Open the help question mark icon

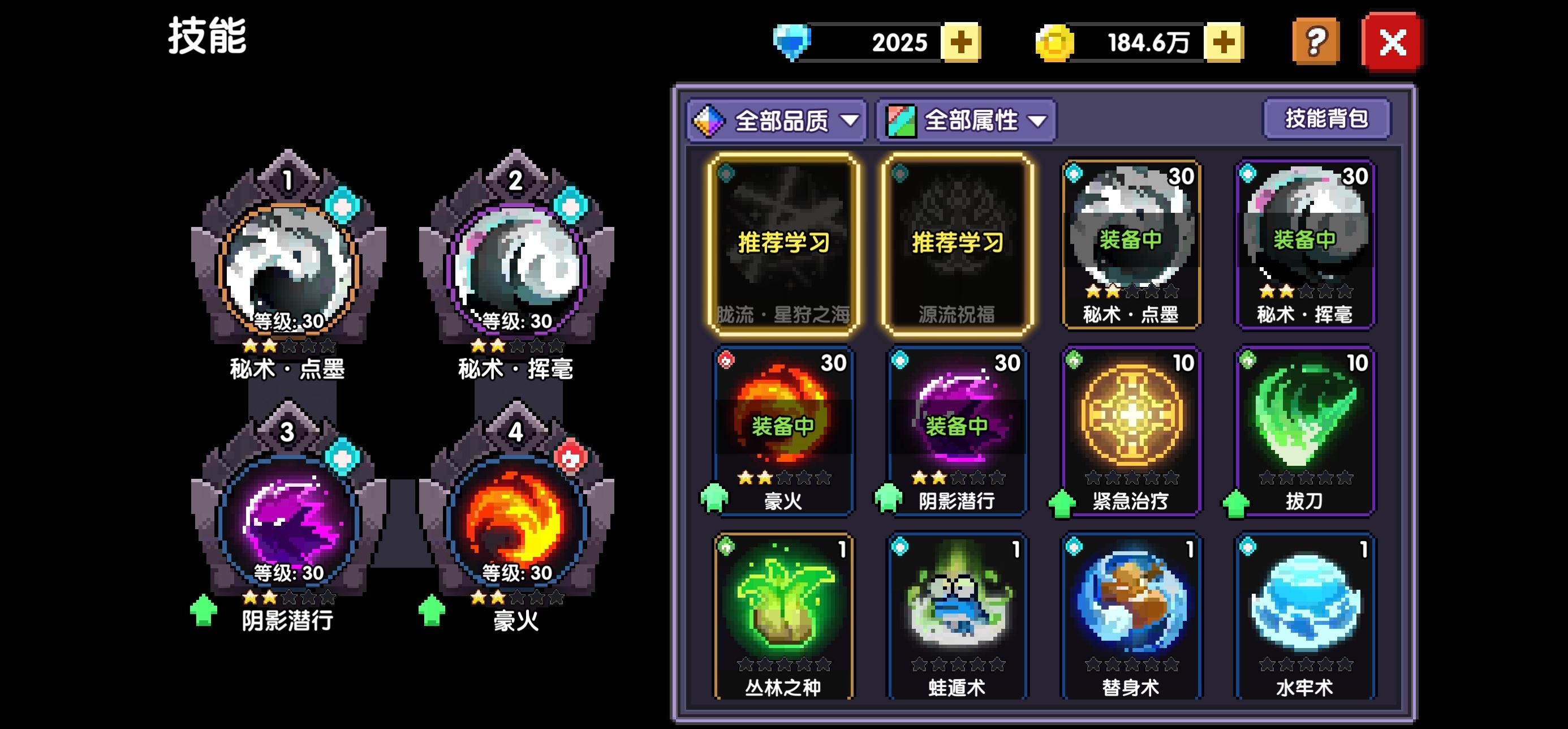coord(1315,41)
